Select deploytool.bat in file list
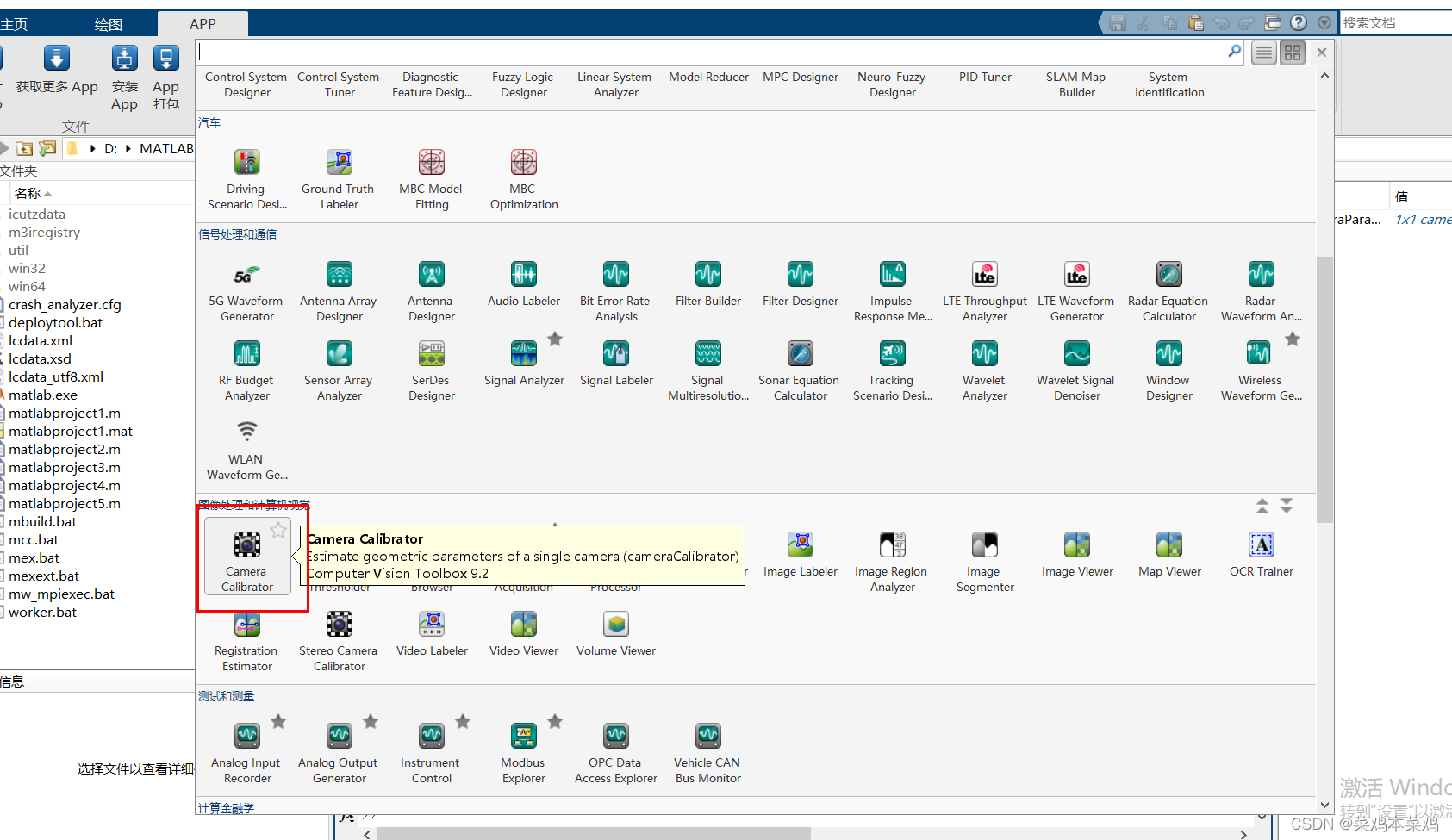Viewport: 1452px width, 840px height. point(55,323)
